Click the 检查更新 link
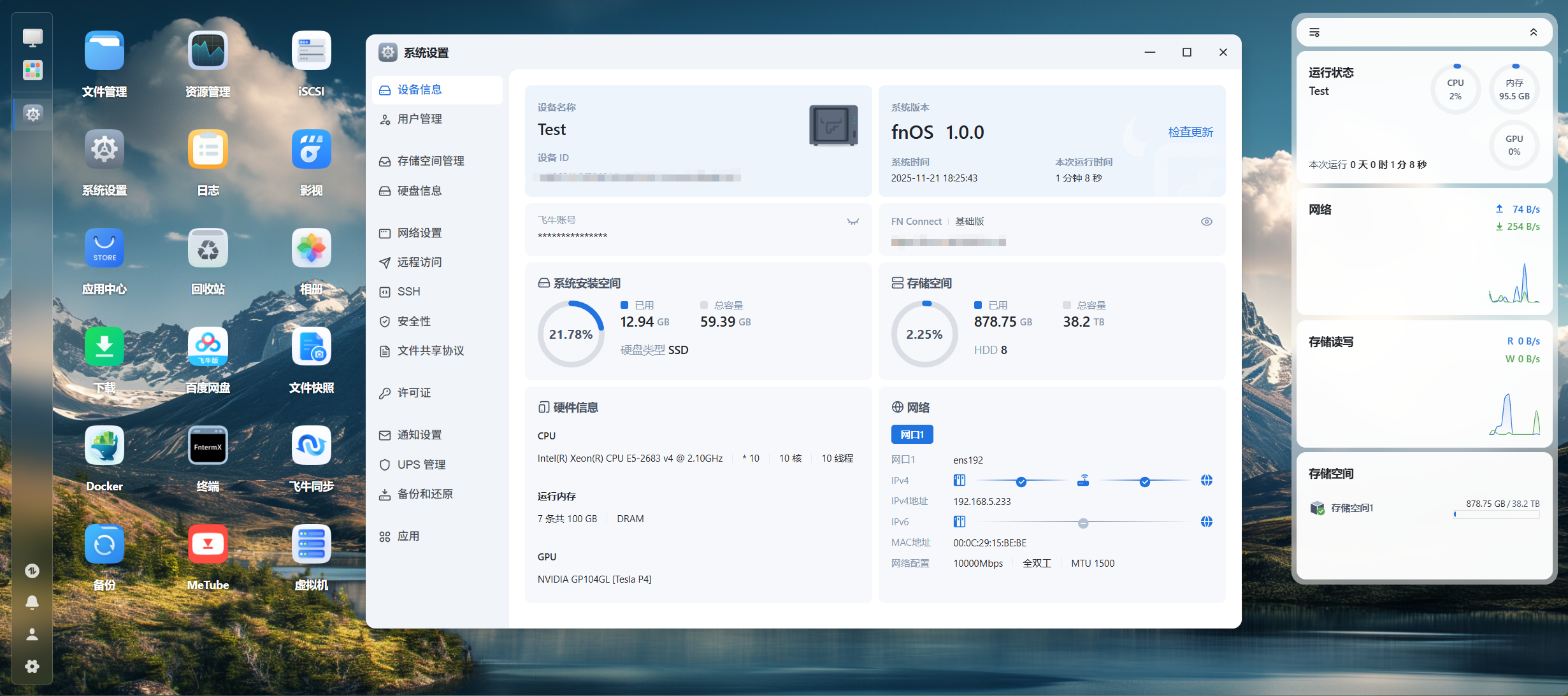This screenshot has width=1568, height=696. click(x=1190, y=132)
